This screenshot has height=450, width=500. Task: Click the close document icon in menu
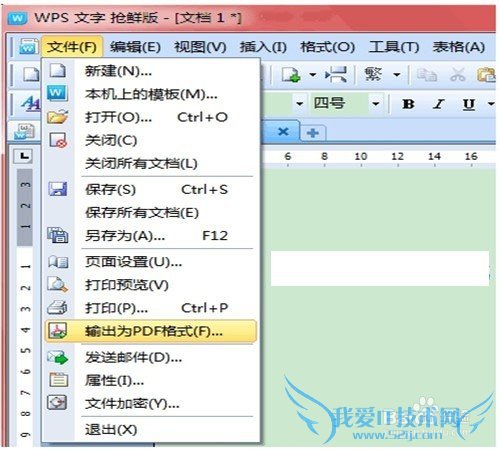[58, 140]
